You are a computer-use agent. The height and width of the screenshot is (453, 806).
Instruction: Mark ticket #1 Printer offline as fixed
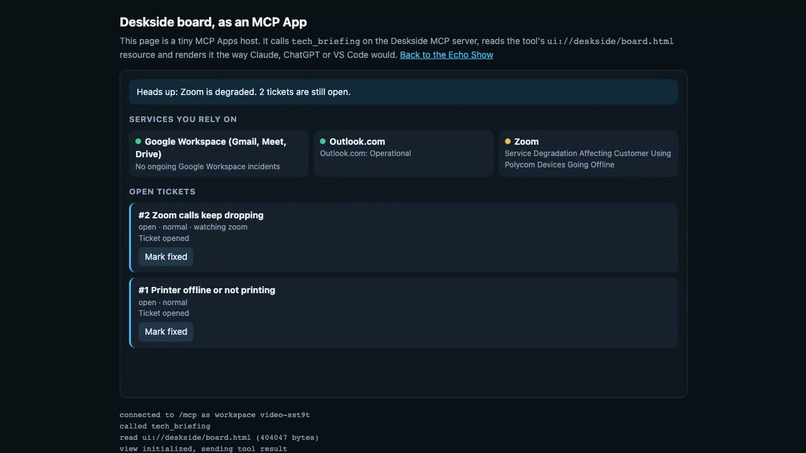point(166,332)
